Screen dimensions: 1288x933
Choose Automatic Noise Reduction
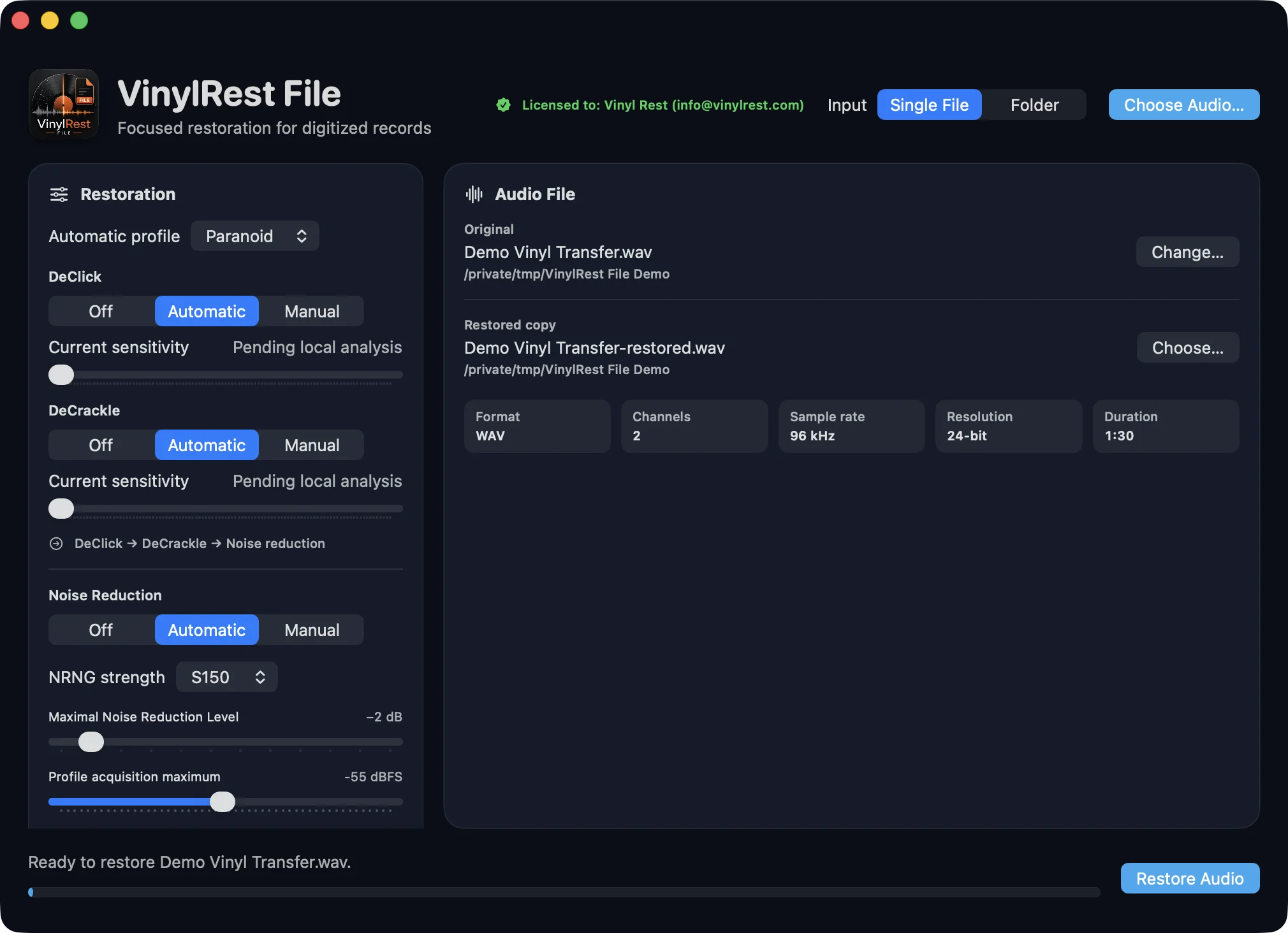pyautogui.click(x=207, y=630)
